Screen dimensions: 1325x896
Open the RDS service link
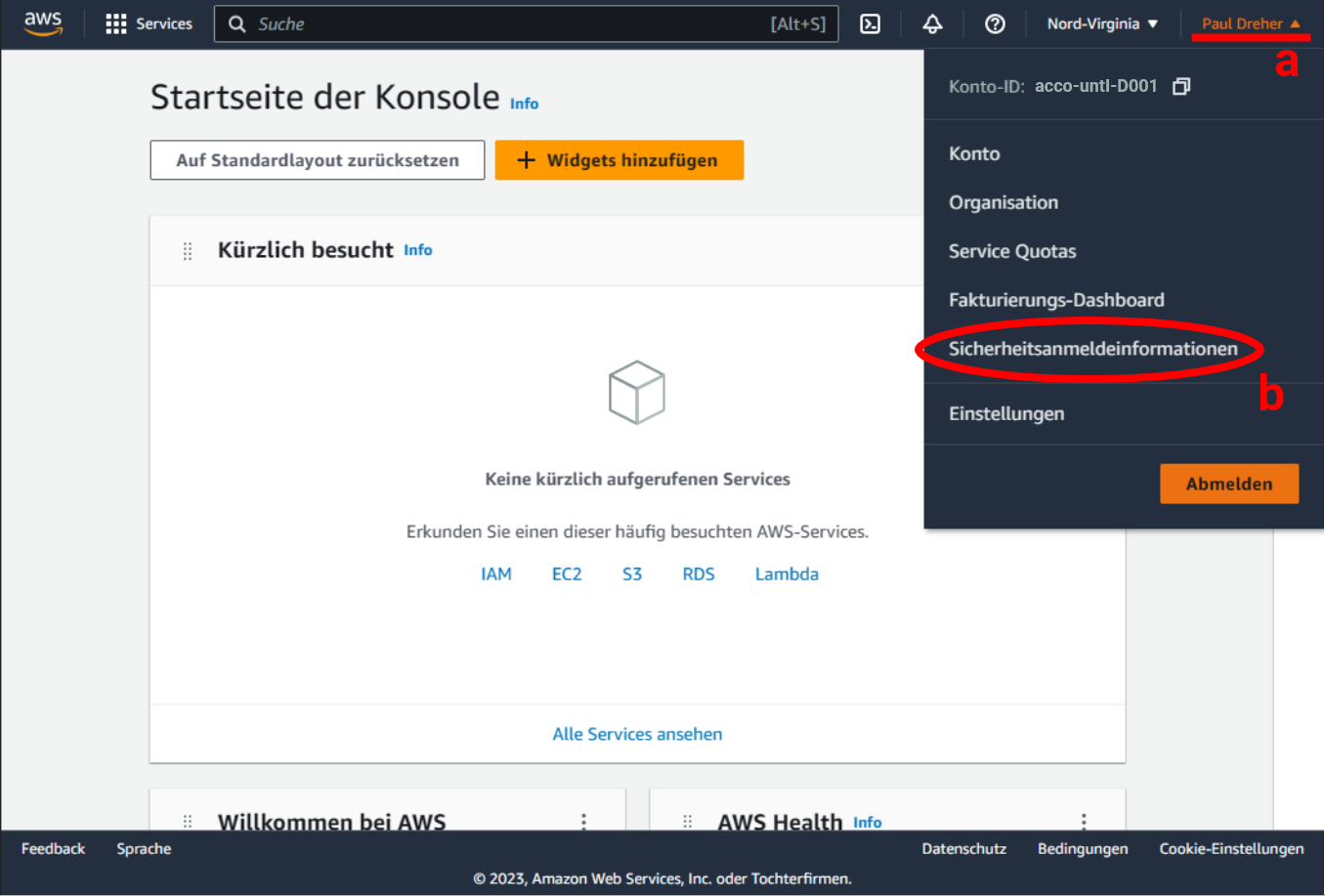(699, 574)
